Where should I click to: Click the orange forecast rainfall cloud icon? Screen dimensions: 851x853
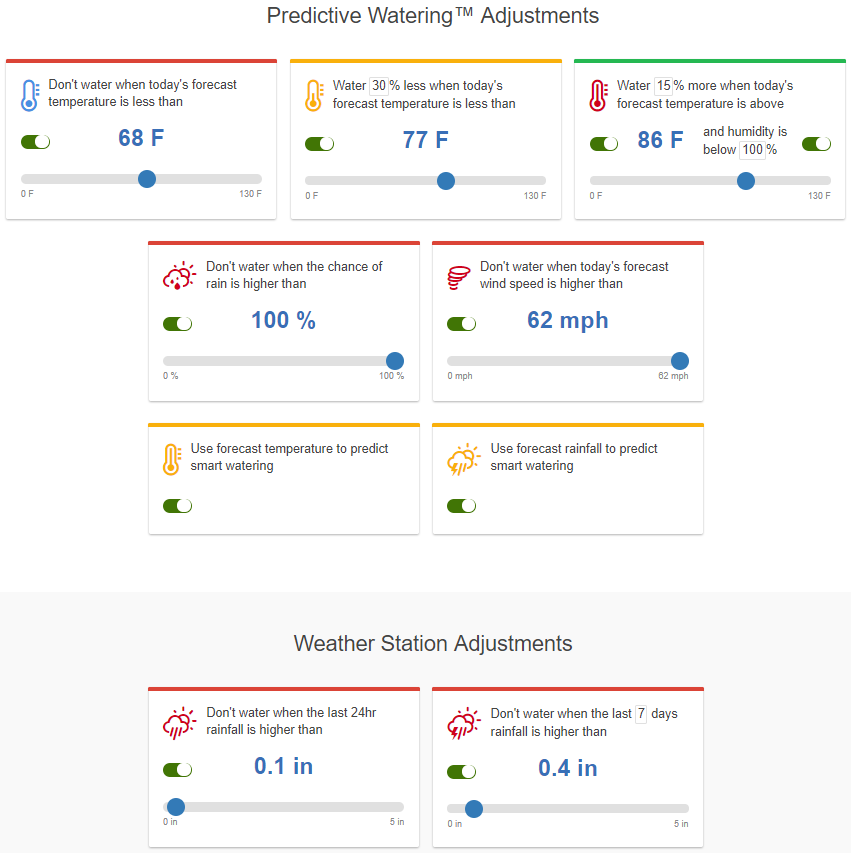[464, 459]
